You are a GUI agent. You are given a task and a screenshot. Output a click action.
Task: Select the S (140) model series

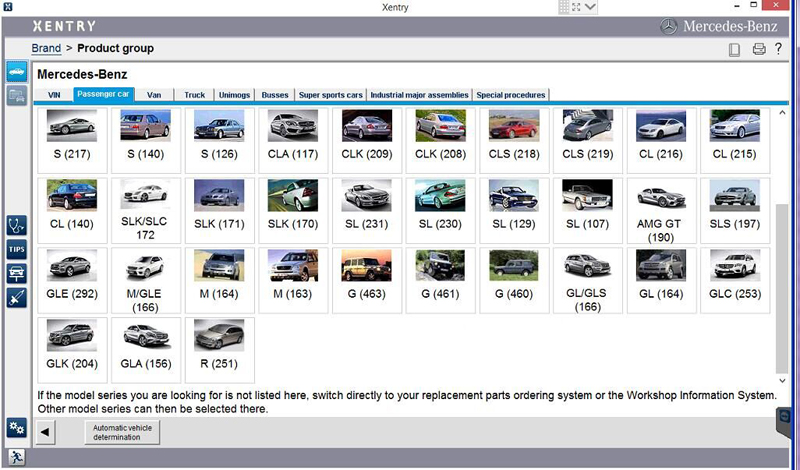coord(145,140)
